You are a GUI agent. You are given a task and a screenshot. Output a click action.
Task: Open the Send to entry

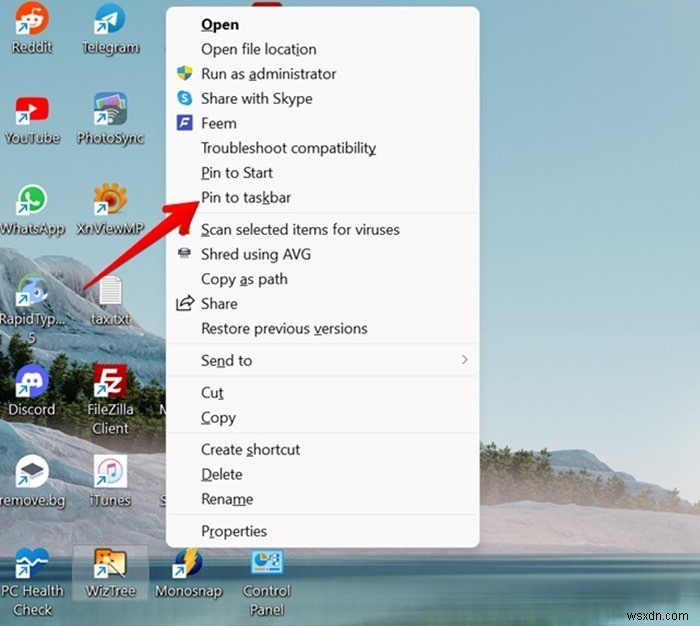coord(323,360)
